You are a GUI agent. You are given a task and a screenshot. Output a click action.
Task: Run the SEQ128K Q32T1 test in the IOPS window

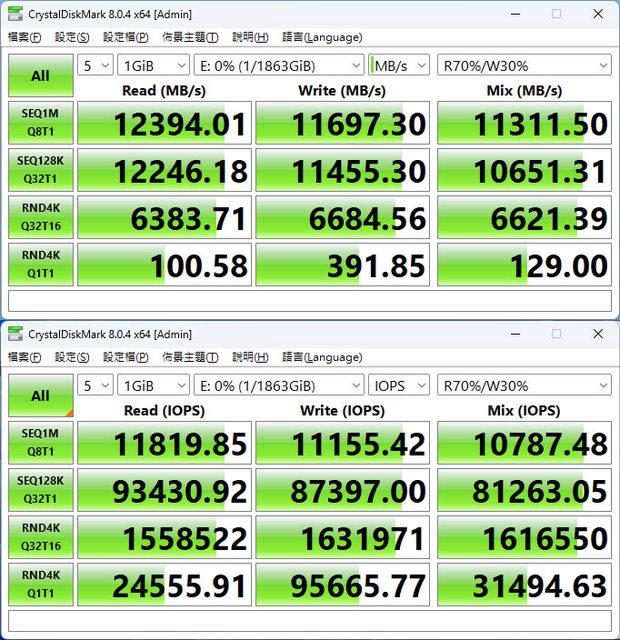coord(40,491)
